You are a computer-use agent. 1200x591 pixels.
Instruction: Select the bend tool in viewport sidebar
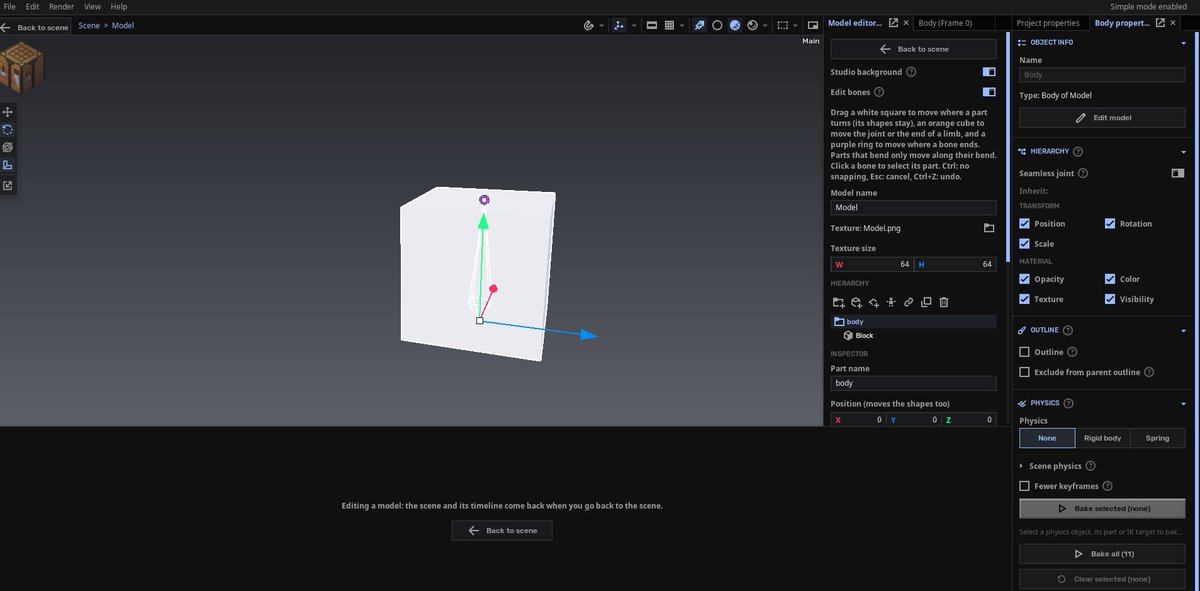[x=8, y=165]
